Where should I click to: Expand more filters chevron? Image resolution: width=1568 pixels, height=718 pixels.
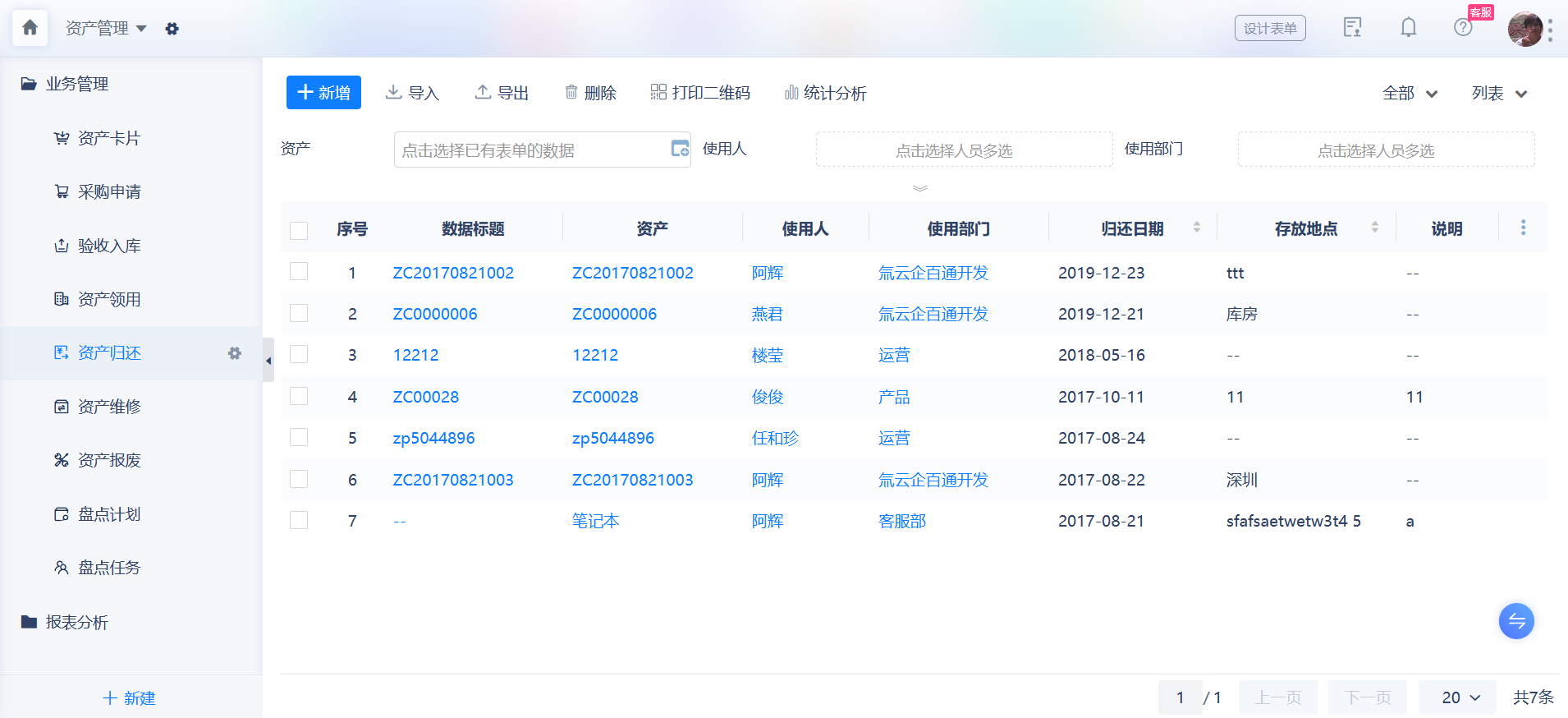(920, 188)
